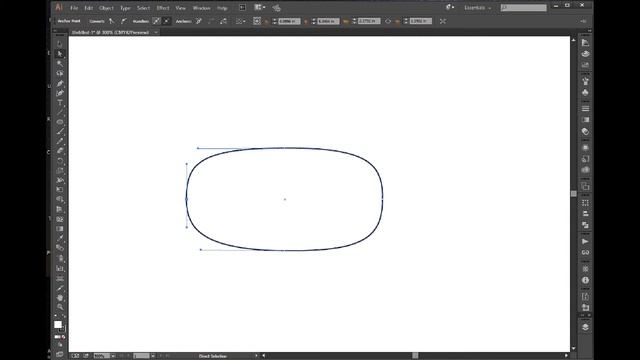Screen dimensions: 640x360
Task: Select the Width tool
Action: click(60, 180)
